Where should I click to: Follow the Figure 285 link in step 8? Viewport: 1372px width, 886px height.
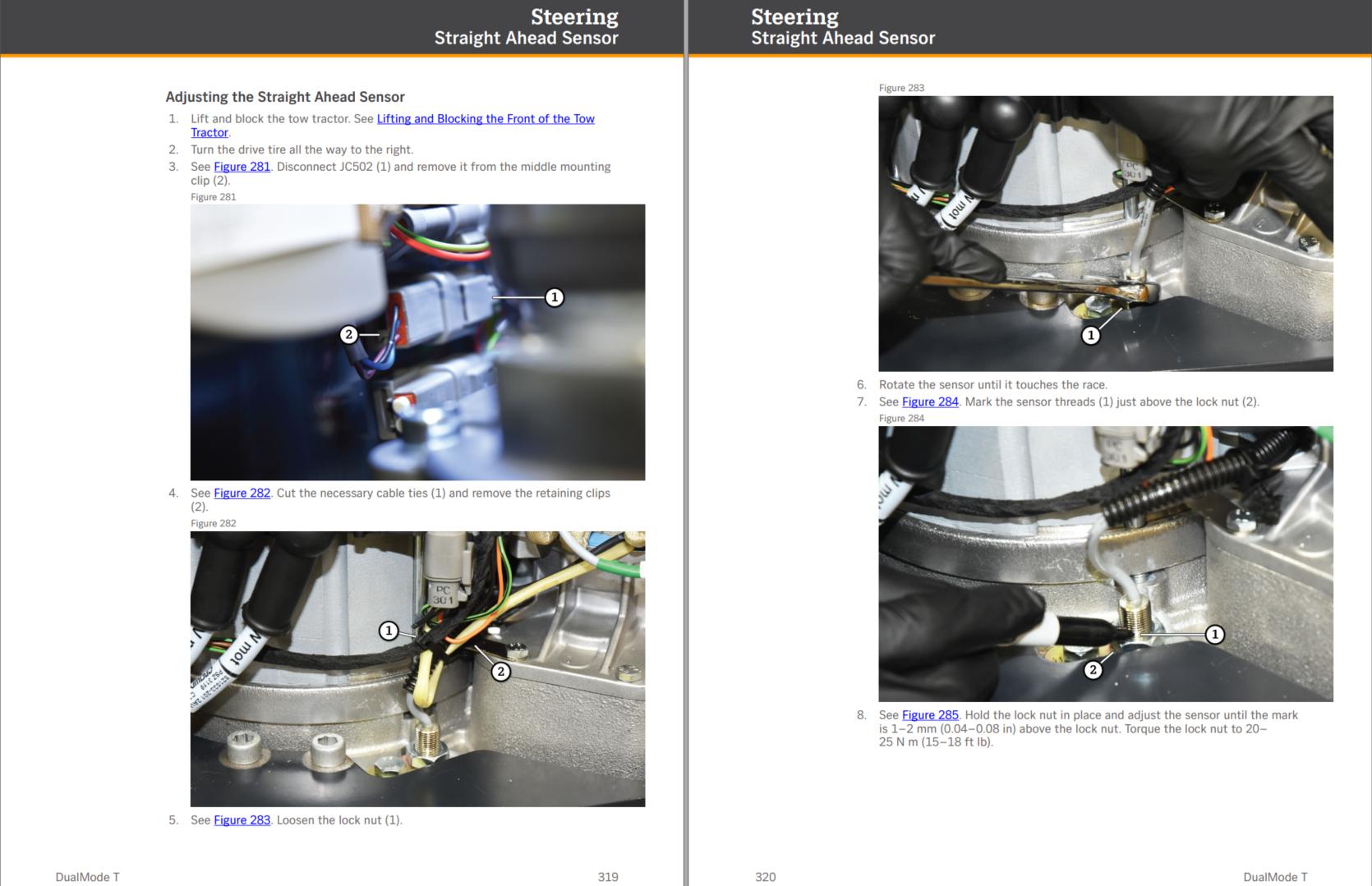(930, 715)
